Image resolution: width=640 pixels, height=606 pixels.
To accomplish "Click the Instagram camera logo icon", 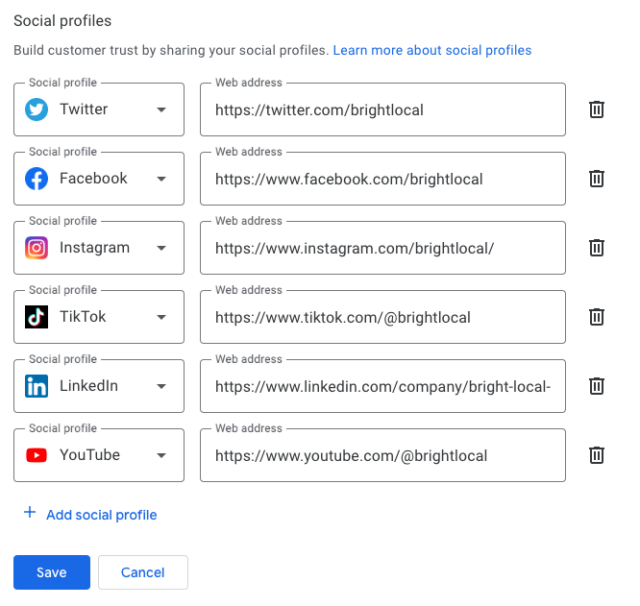I will point(36,248).
